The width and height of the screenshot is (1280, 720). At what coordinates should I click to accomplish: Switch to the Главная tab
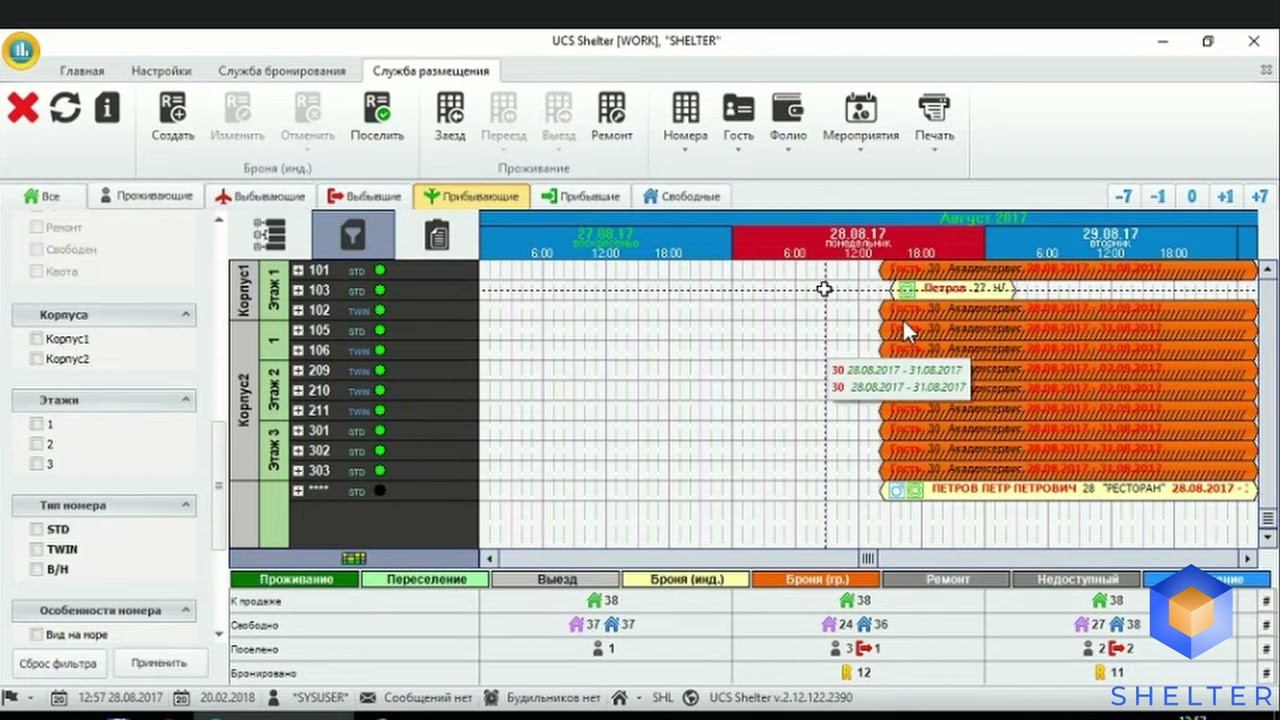coord(82,71)
